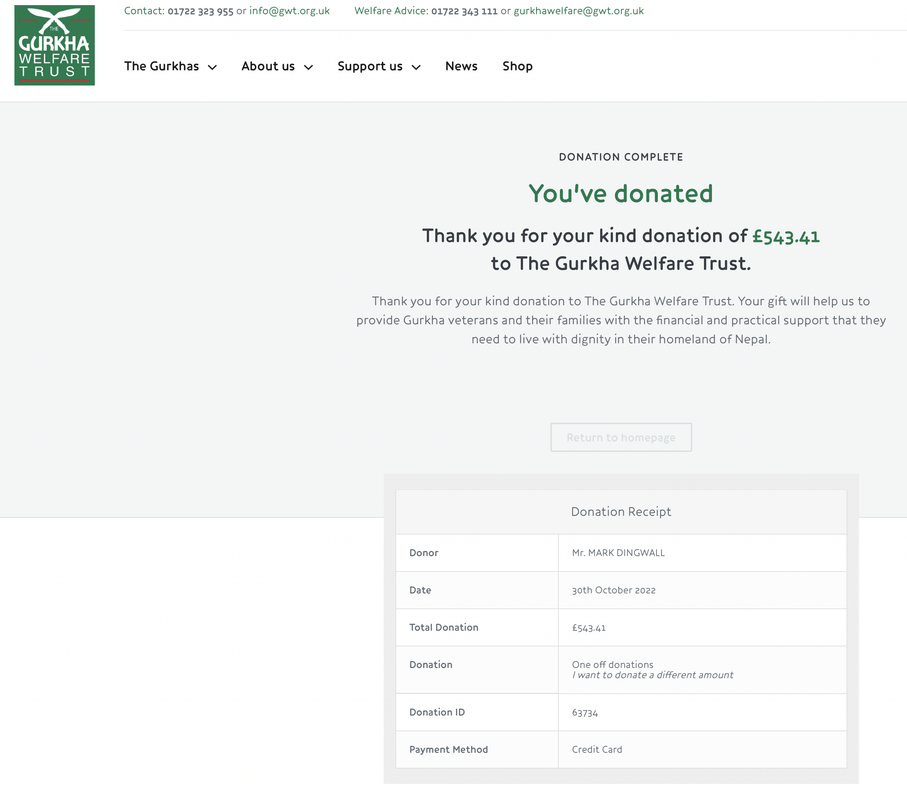Expand The Gurkhas menu chevron

212,67
